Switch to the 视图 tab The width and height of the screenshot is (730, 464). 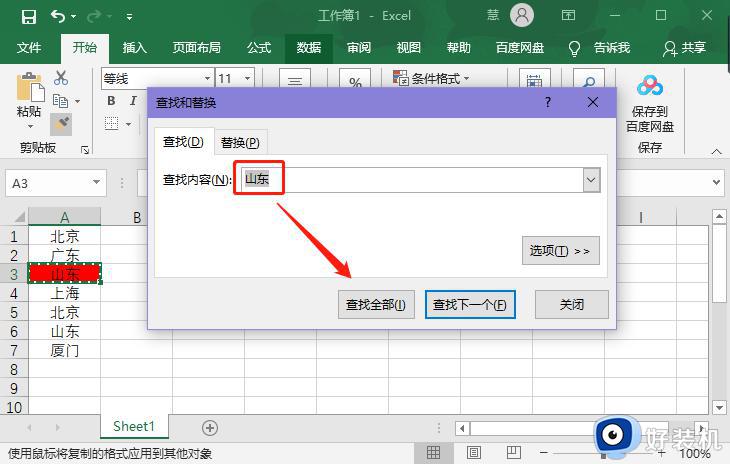tap(409, 47)
